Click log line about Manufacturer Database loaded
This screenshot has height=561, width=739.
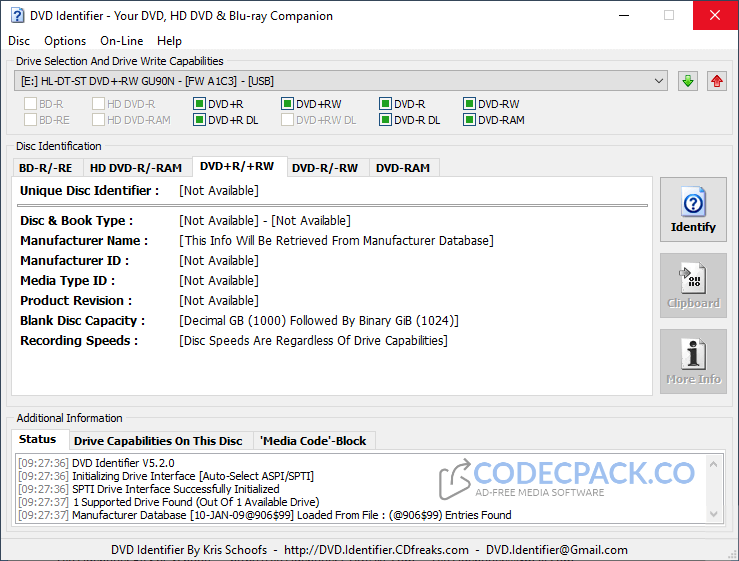click(x=291, y=515)
